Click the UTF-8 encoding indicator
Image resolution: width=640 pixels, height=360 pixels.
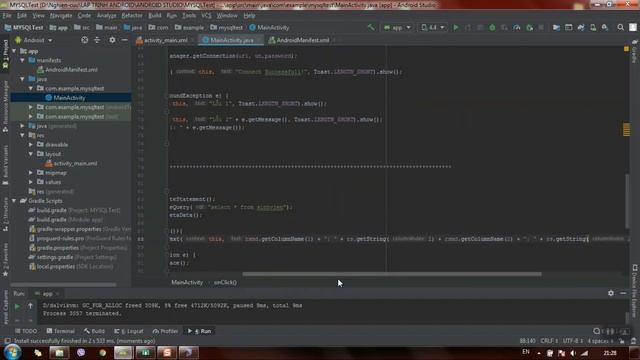pos(573,341)
